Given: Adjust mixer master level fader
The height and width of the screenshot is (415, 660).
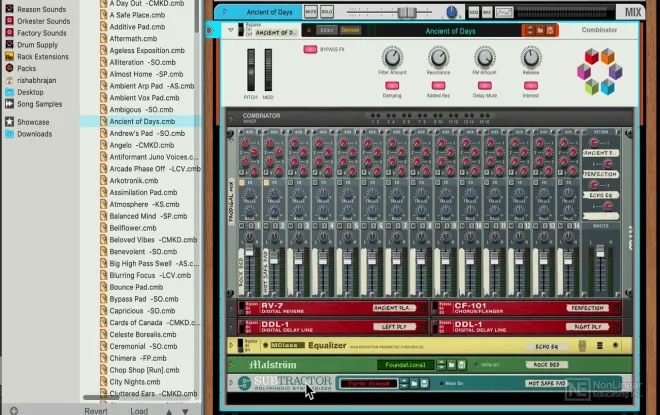Looking at the screenshot, I should [600, 252].
